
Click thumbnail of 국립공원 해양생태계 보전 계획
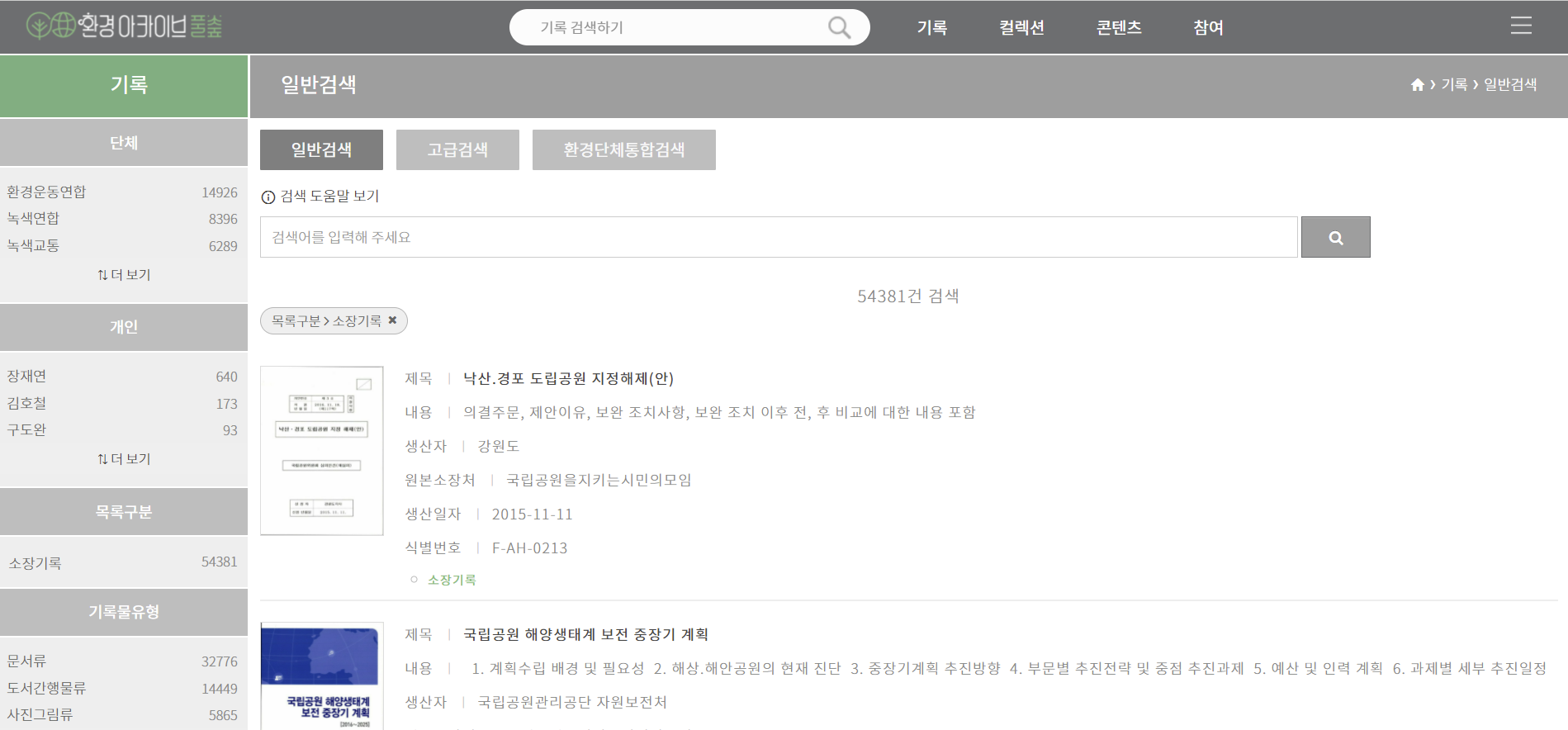[x=322, y=675]
